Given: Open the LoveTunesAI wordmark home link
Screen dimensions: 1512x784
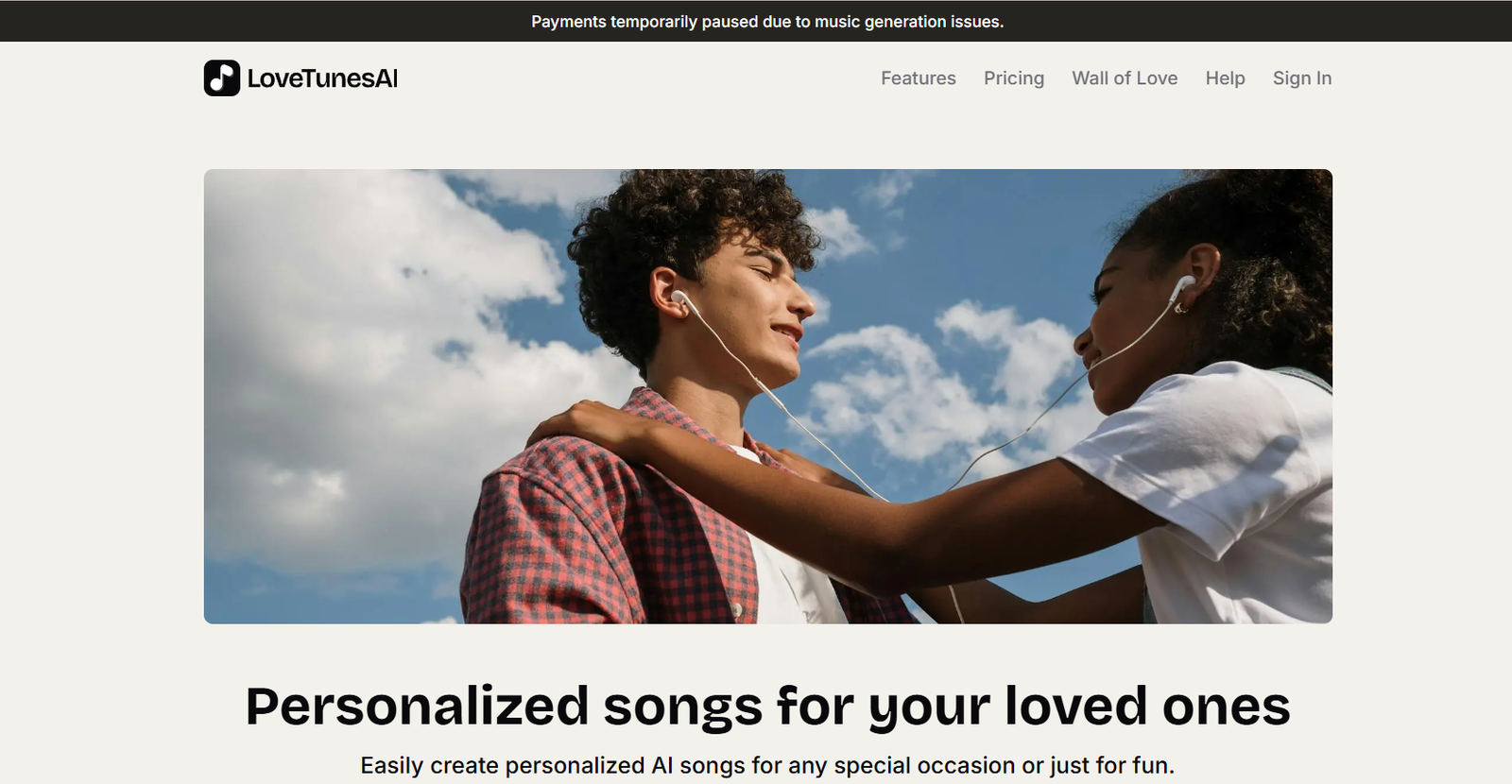Looking at the screenshot, I should coord(322,78).
